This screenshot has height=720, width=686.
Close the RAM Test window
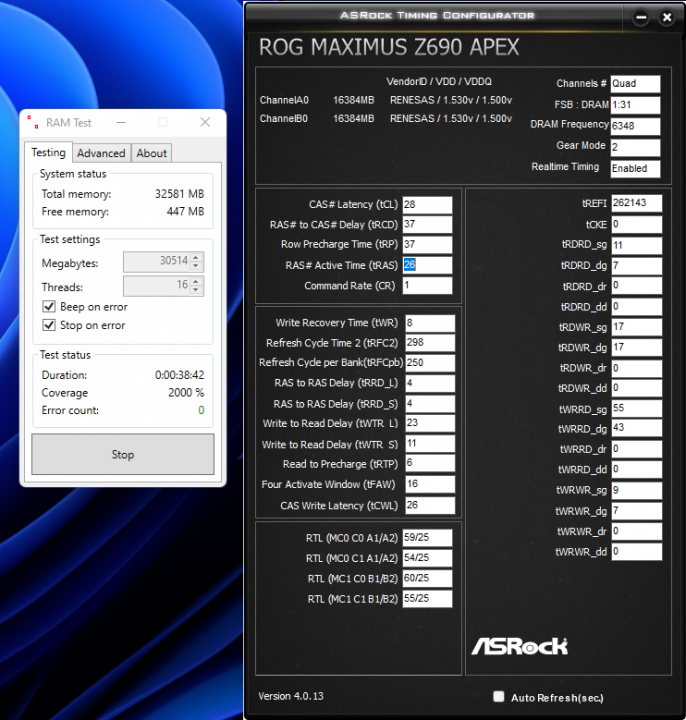(205, 122)
